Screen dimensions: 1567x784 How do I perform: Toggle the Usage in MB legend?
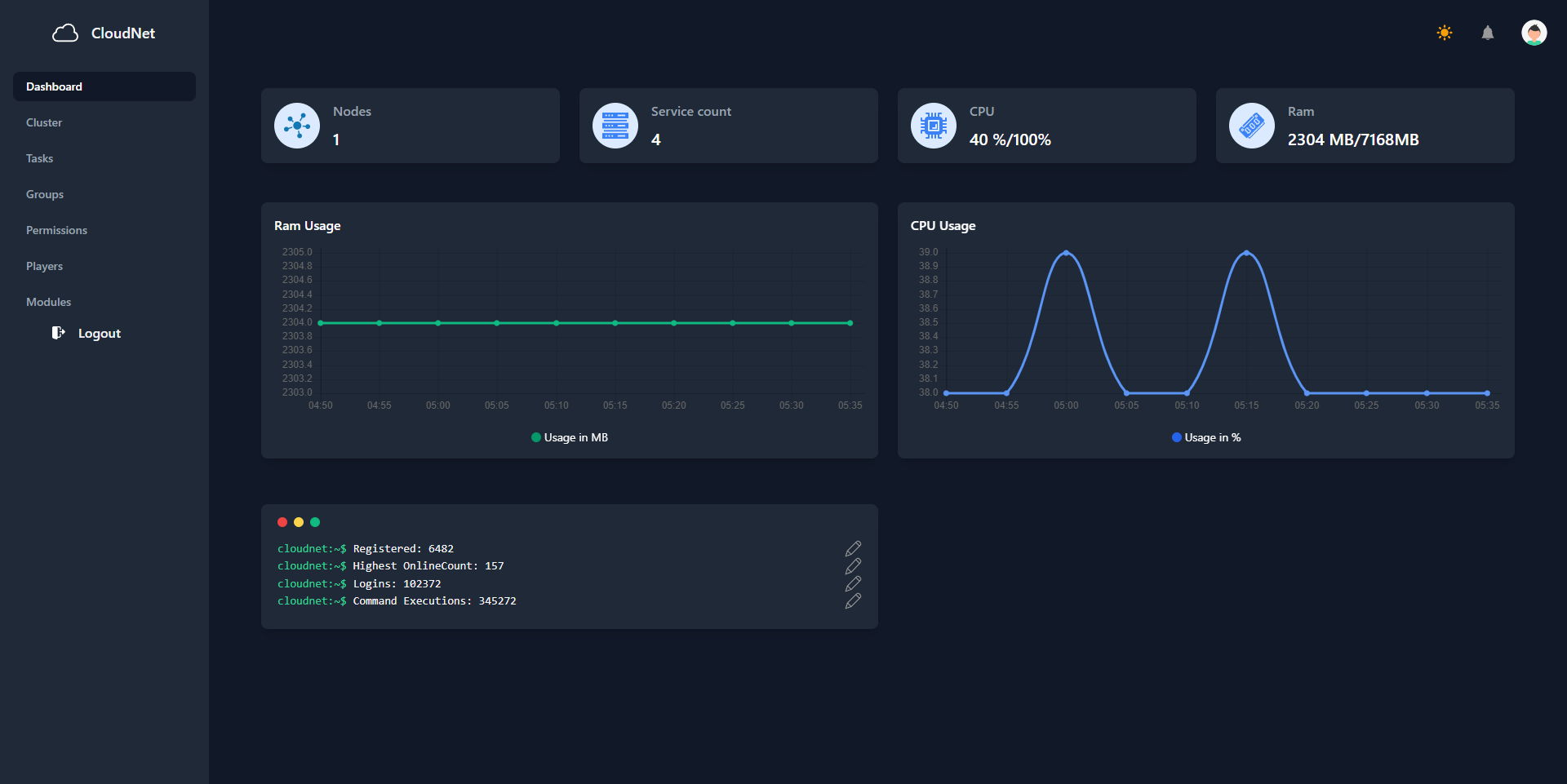pos(569,437)
